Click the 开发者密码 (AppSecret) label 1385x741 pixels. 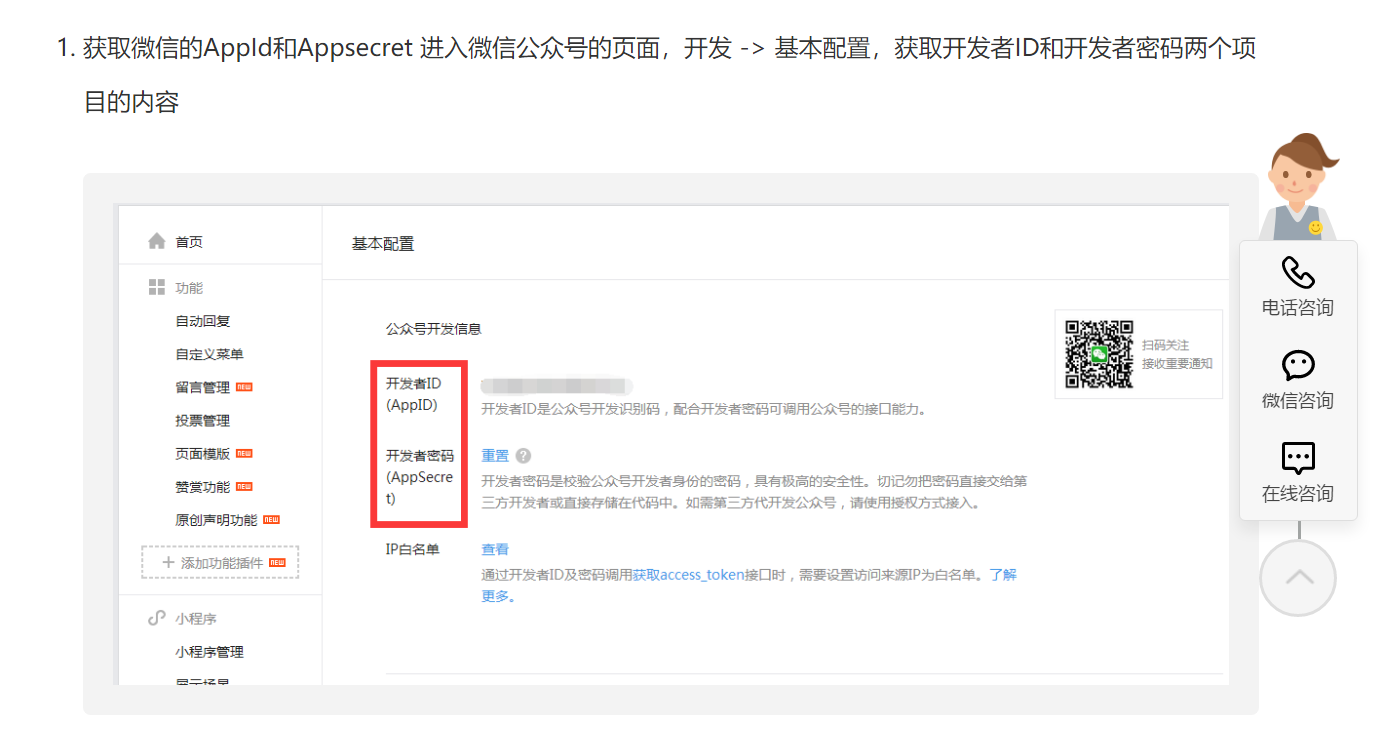[420, 477]
